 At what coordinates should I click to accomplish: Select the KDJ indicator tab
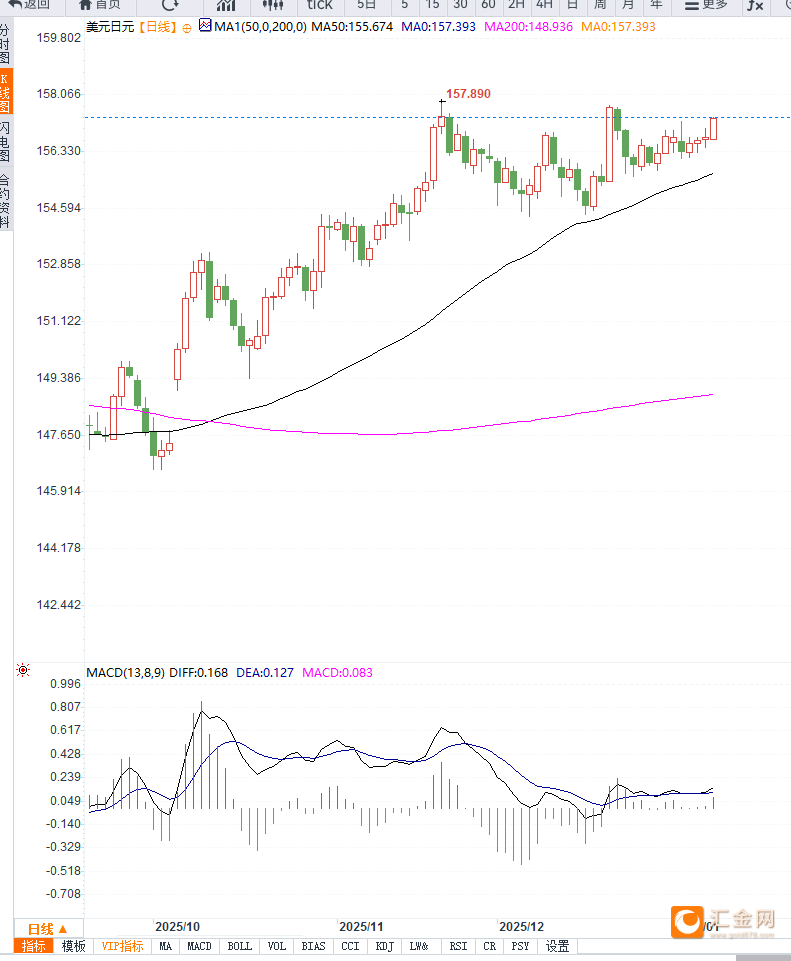[x=384, y=946]
